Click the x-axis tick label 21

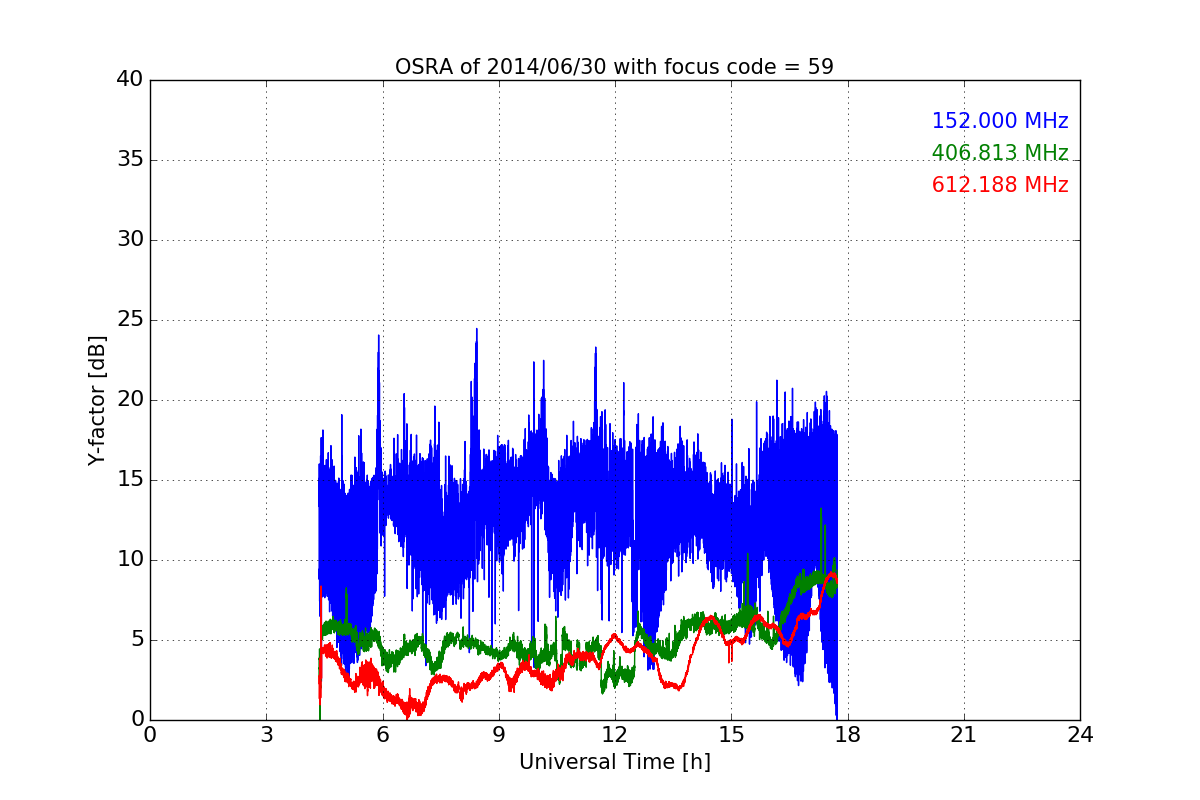[964, 735]
